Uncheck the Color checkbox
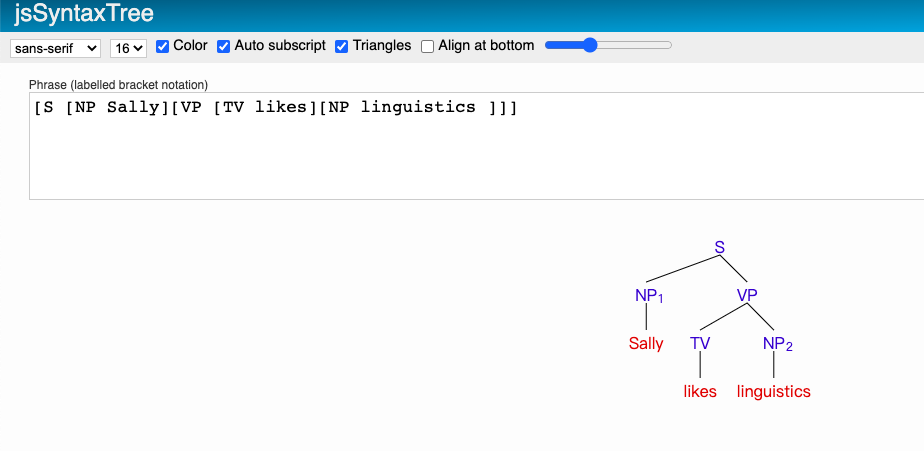 pyautogui.click(x=163, y=47)
